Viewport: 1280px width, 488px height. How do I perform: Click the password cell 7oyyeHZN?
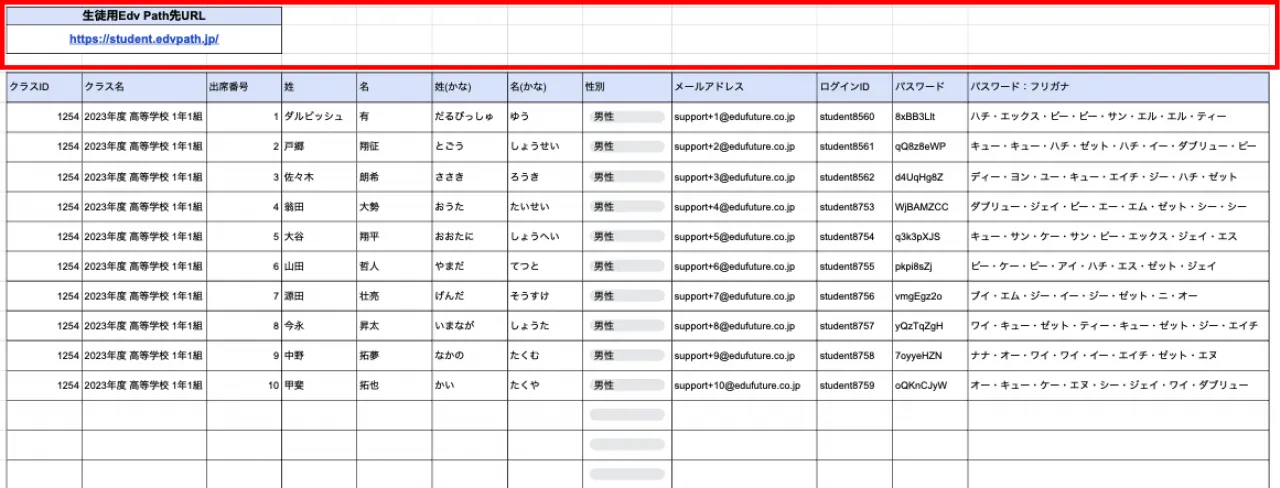coord(929,355)
